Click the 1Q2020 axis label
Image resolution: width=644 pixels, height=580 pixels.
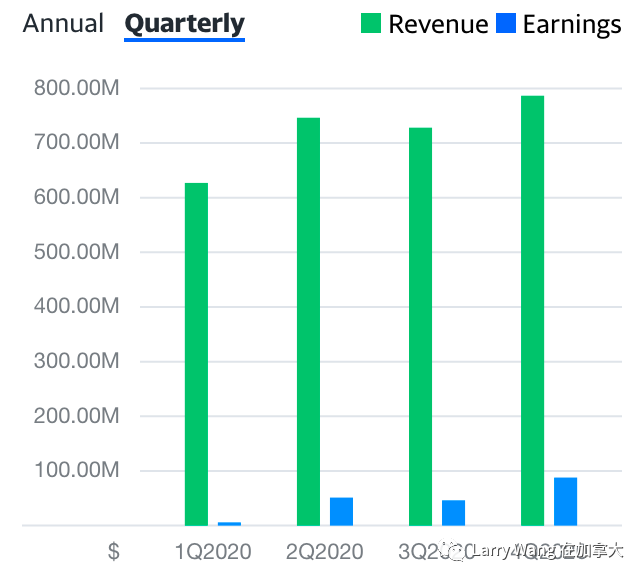pyautogui.click(x=213, y=552)
